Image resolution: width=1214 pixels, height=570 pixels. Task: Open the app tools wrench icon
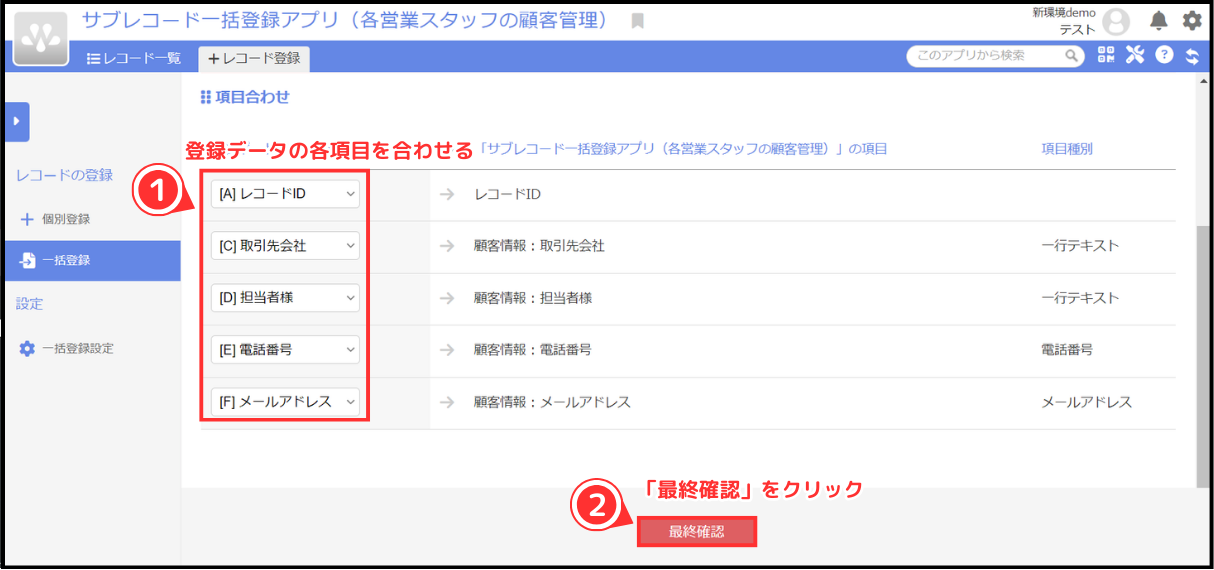(1134, 56)
